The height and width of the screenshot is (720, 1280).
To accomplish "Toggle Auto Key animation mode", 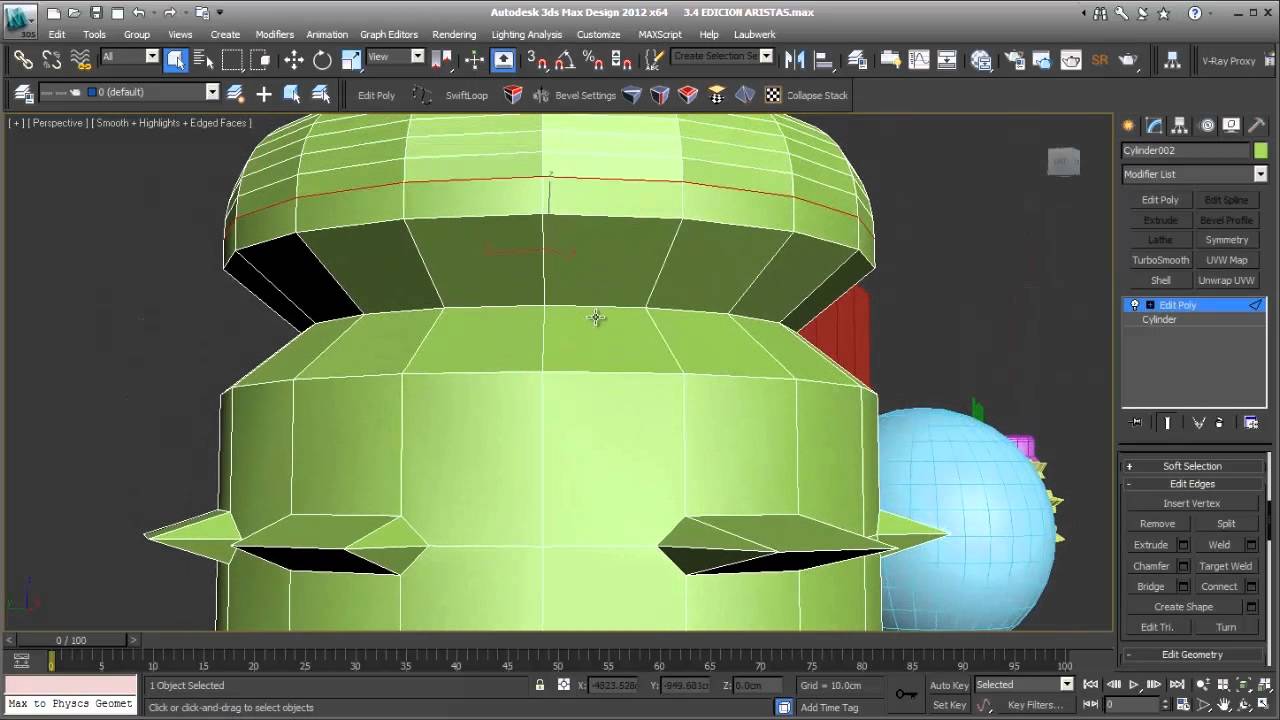I will [x=949, y=685].
